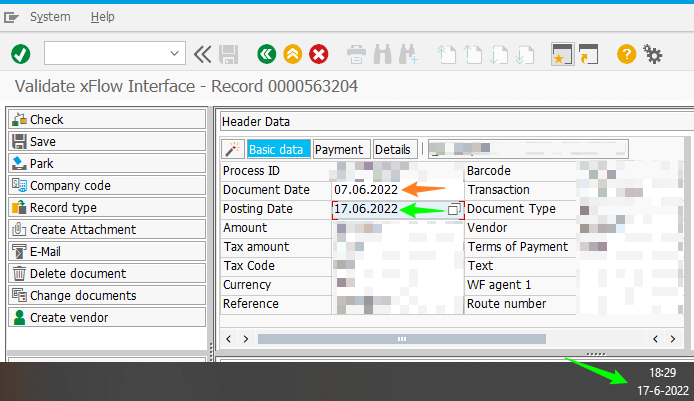Click the Find binoculars icon
The image size is (694, 401).
382,54
